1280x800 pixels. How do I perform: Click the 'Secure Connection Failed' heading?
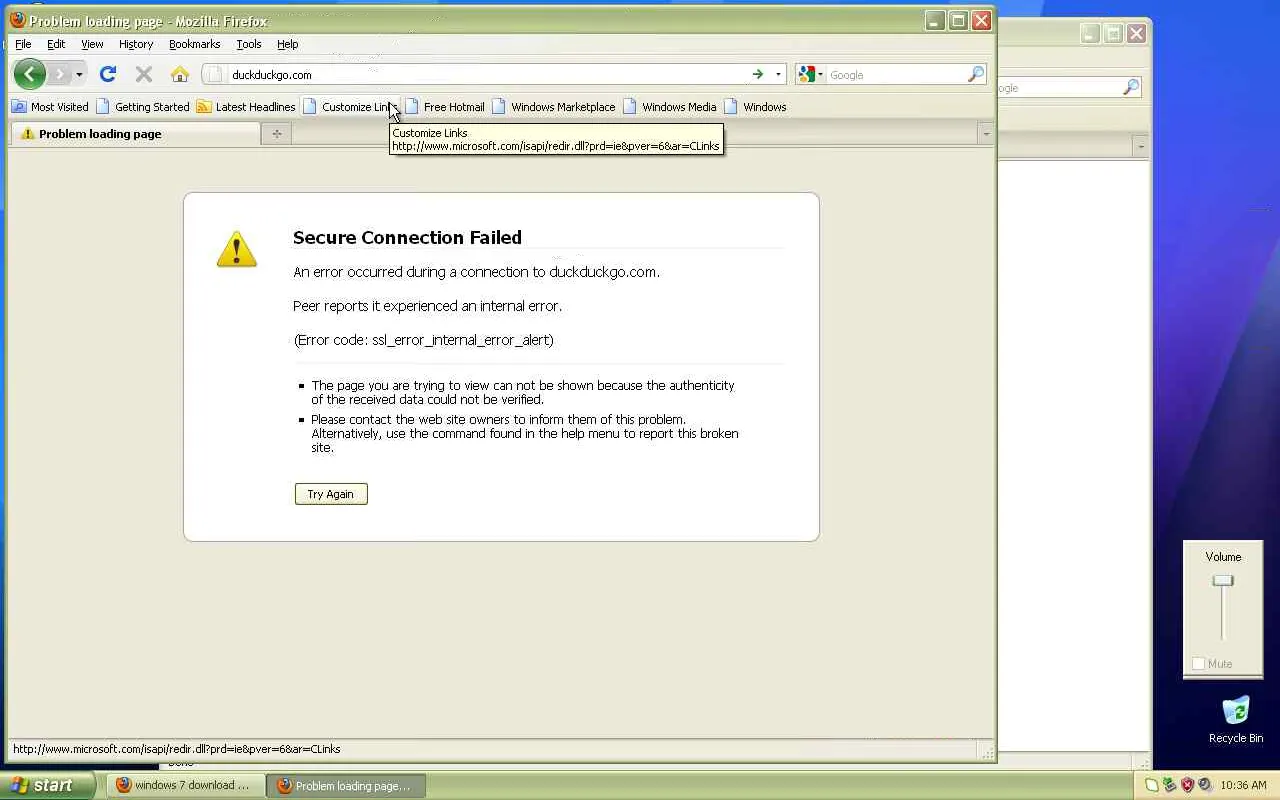coord(407,237)
